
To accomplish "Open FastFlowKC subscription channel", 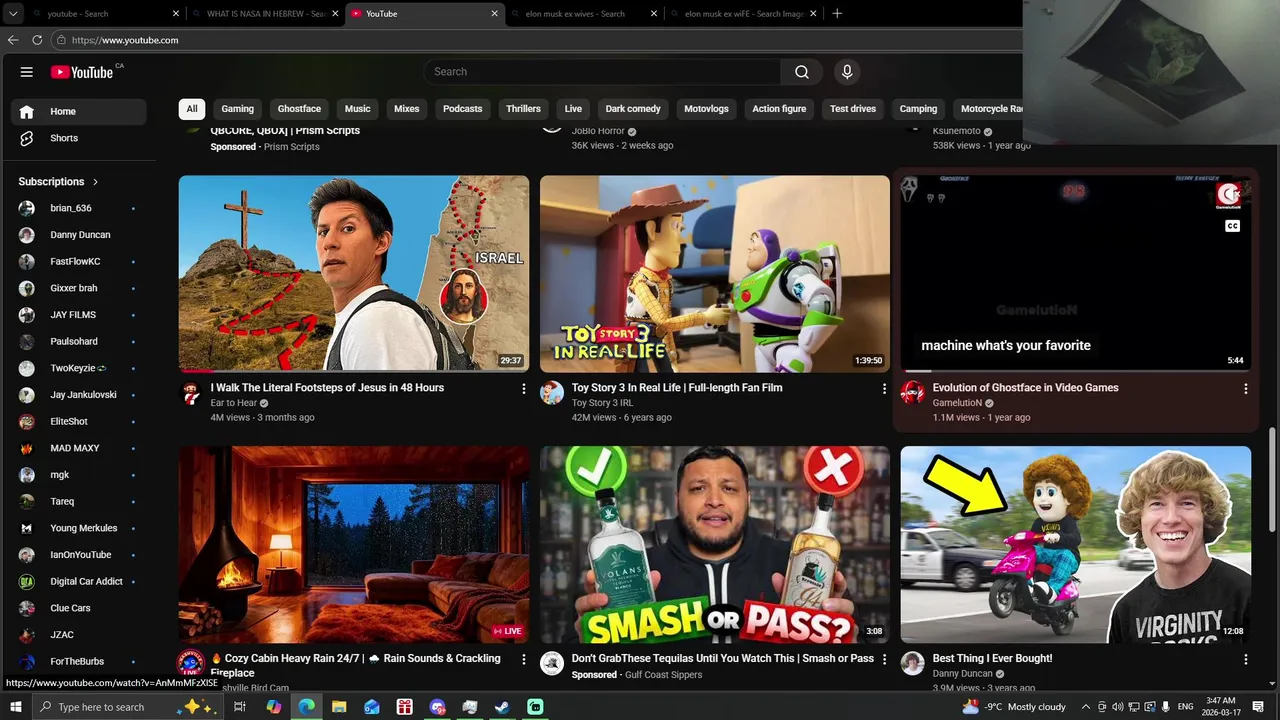I will [79, 262].
